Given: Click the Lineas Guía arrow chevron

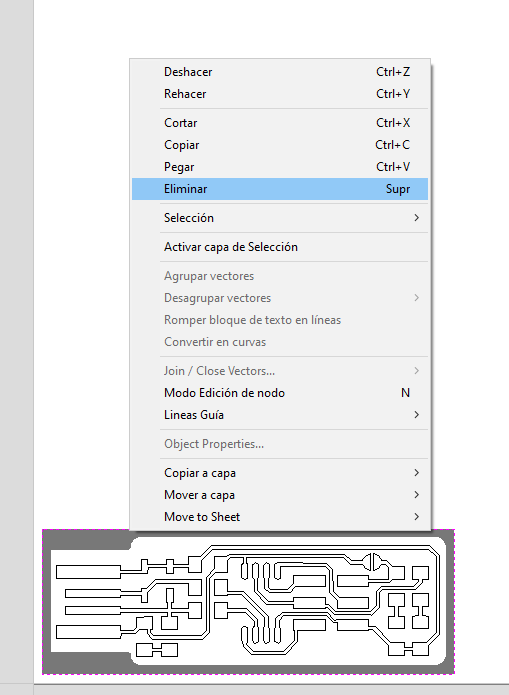Looking at the screenshot, I should [x=416, y=415].
